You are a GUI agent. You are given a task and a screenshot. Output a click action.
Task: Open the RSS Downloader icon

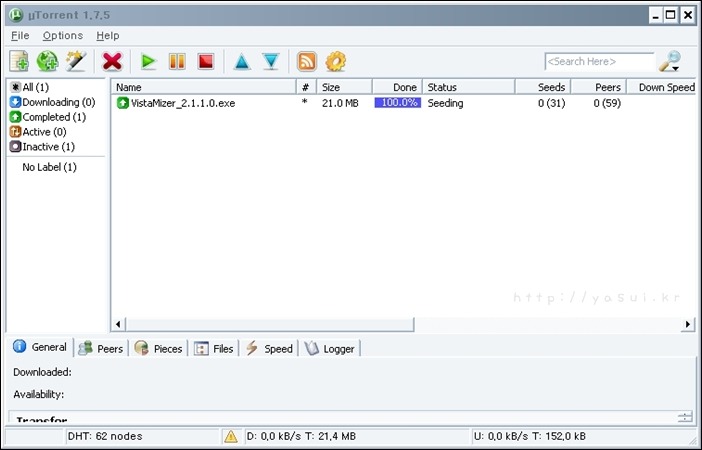click(x=307, y=61)
